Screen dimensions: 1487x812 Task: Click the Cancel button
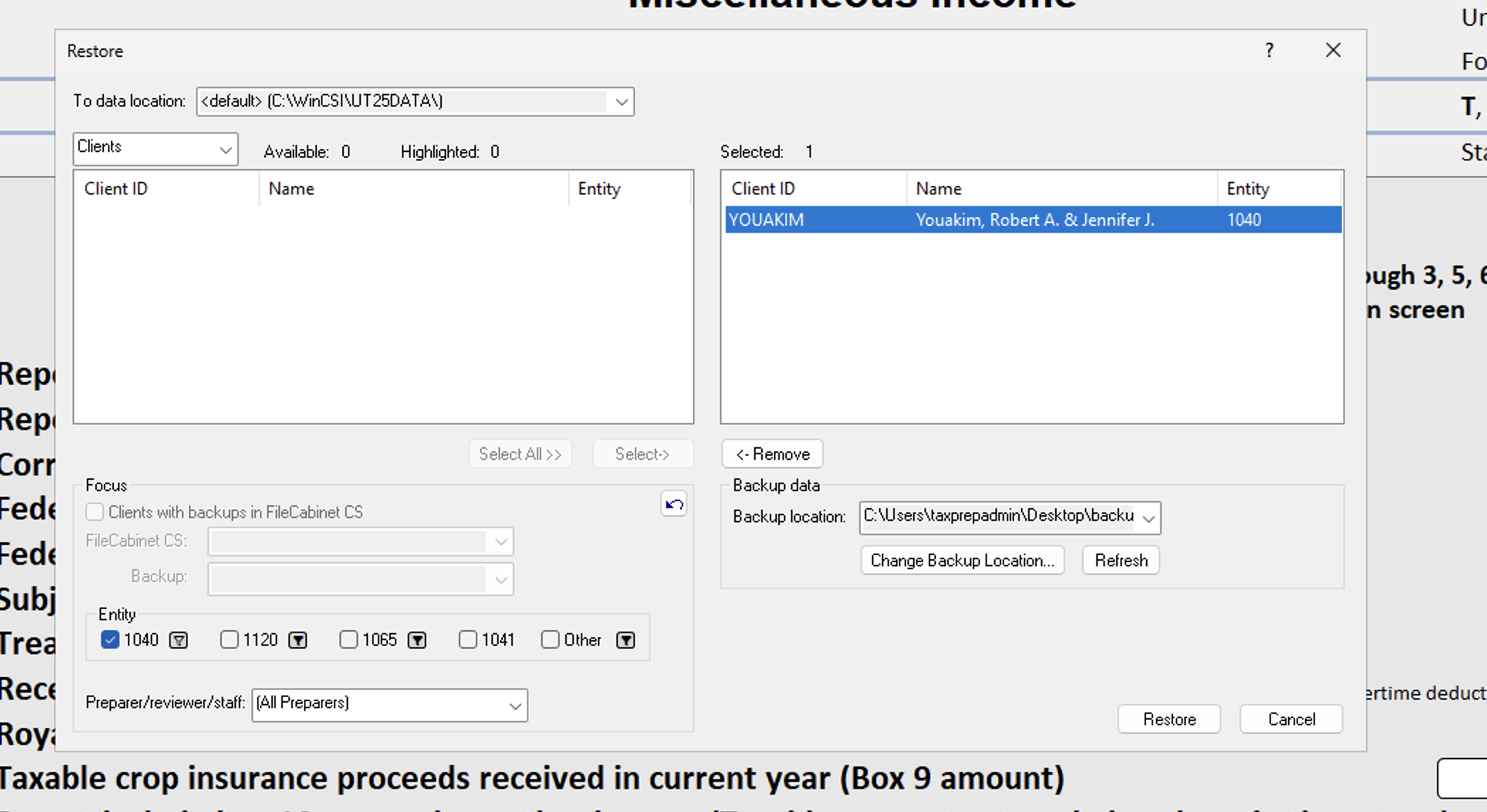1291,719
